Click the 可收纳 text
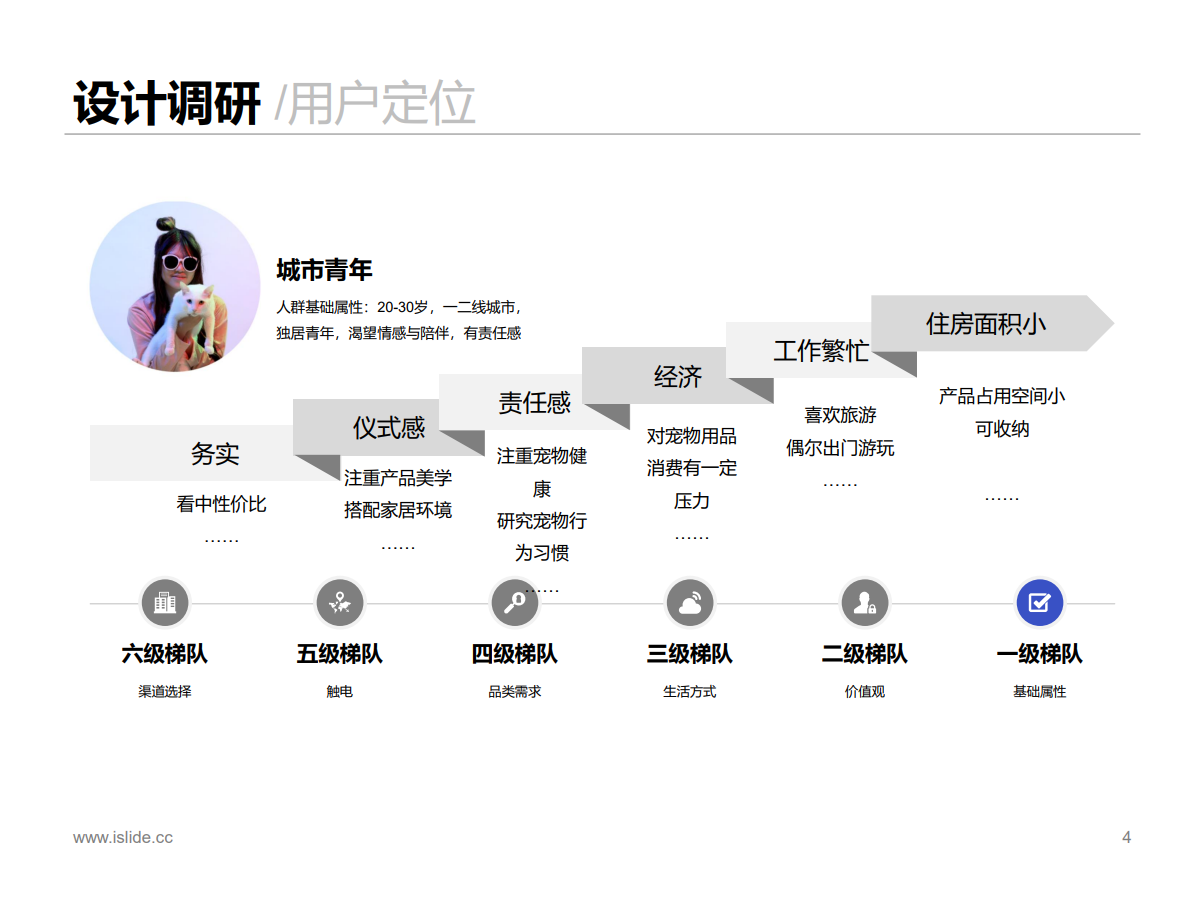The height and width of the screenshot is (902, 1203). pyautogui.click(x=1002, y=428)
